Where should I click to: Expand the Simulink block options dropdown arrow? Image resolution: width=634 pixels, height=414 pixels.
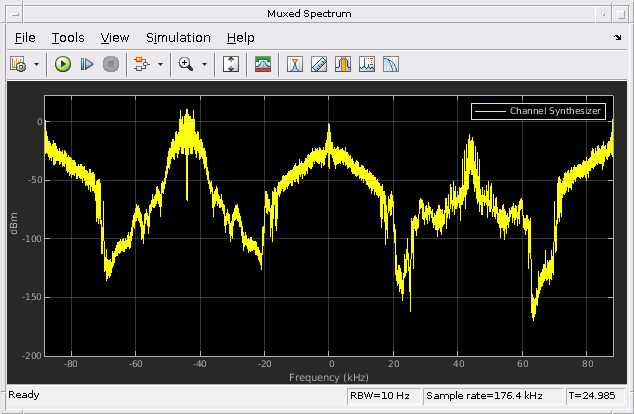[160, 64]
